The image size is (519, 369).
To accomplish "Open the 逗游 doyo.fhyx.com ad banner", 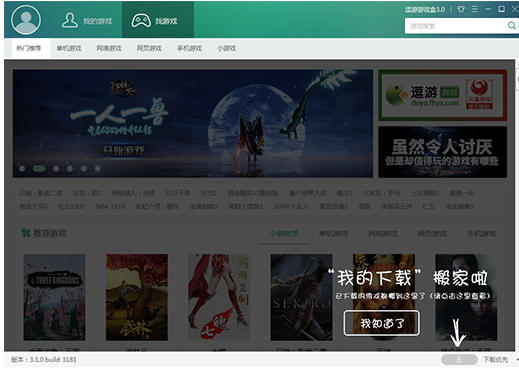I will [443, 95].
